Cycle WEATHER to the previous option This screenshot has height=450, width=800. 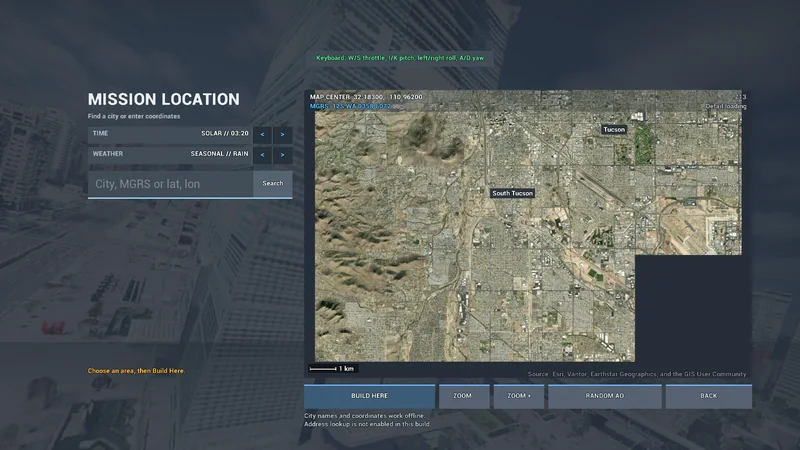(x=262, y=155)
